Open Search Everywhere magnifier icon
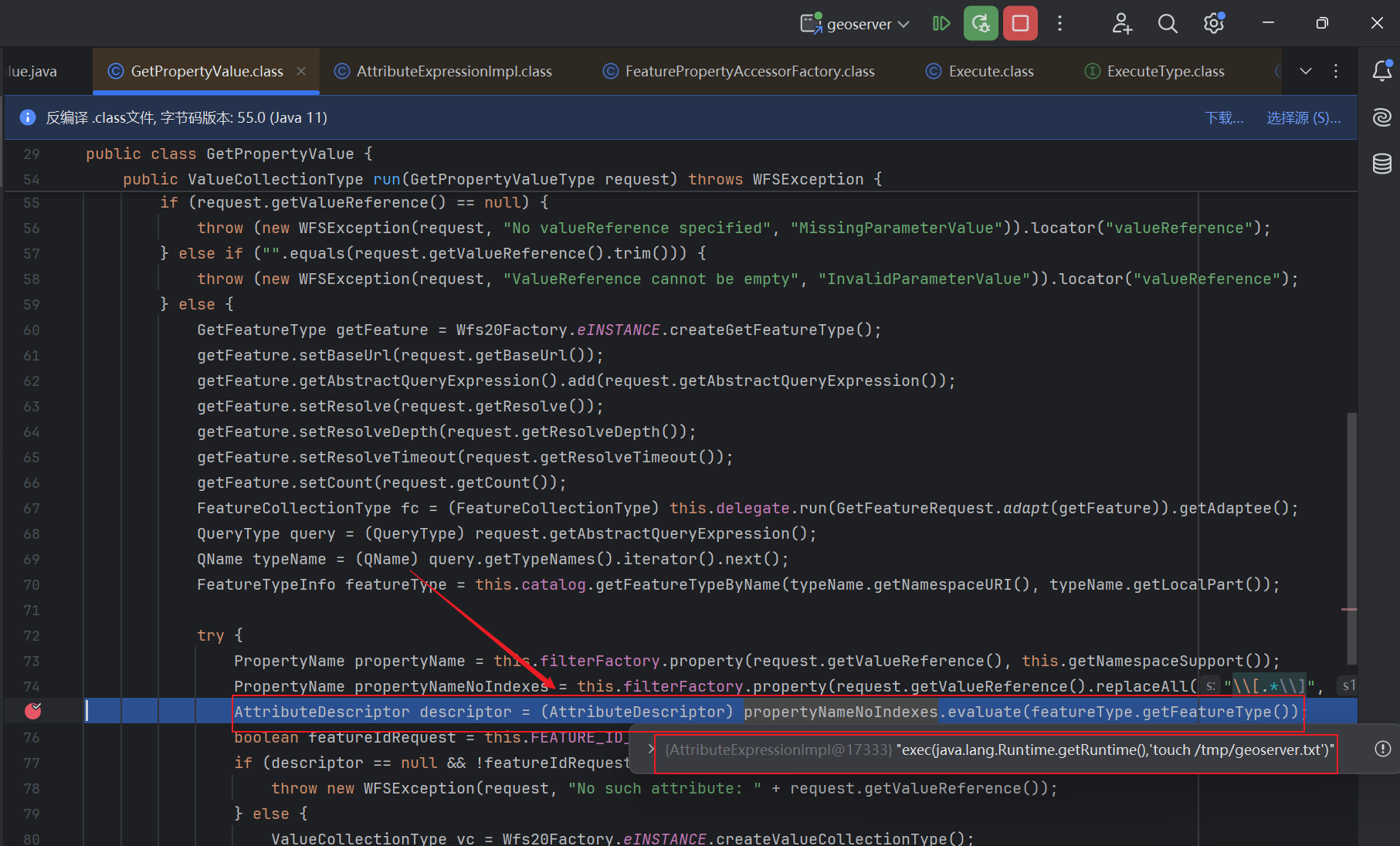 pos(1168,24)
